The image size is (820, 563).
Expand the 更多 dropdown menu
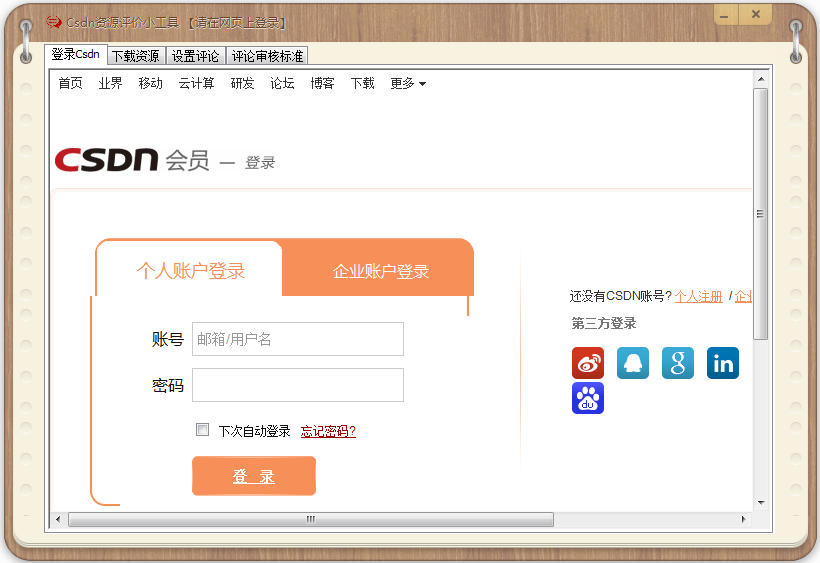(x=408, y=84)
